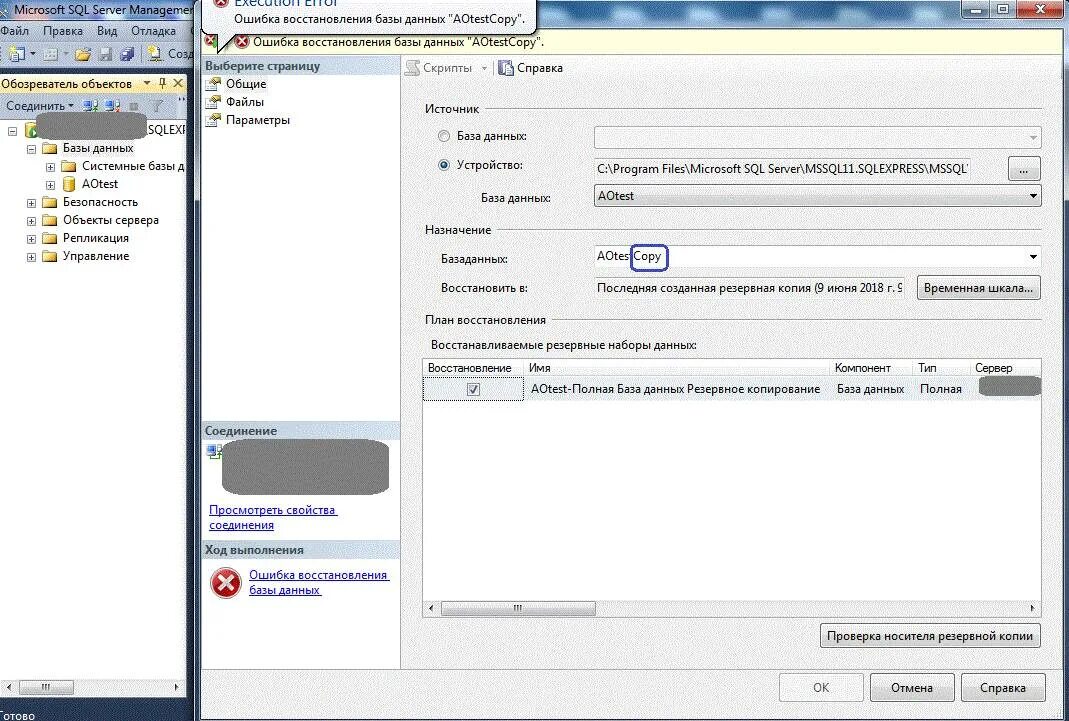Click the Справка toolbar help icon
The height and width of the screenshot is (721, 1069).
506,68
